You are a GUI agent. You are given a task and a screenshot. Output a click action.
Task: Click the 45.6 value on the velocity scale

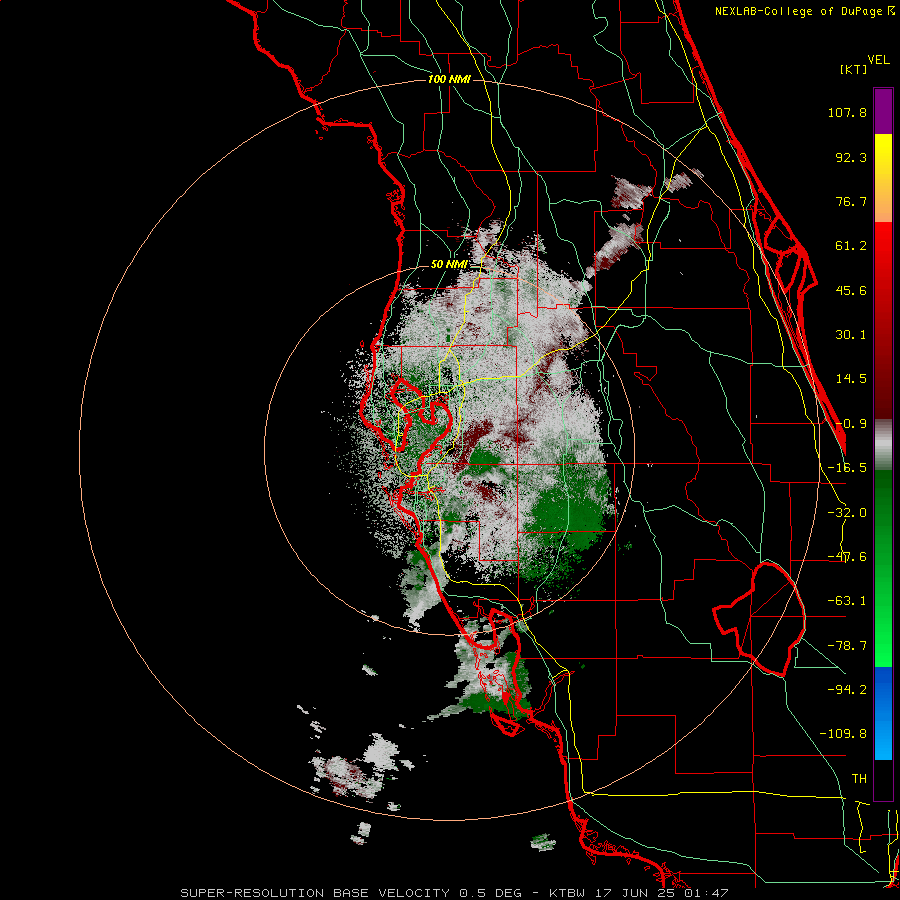pos(851,290)
